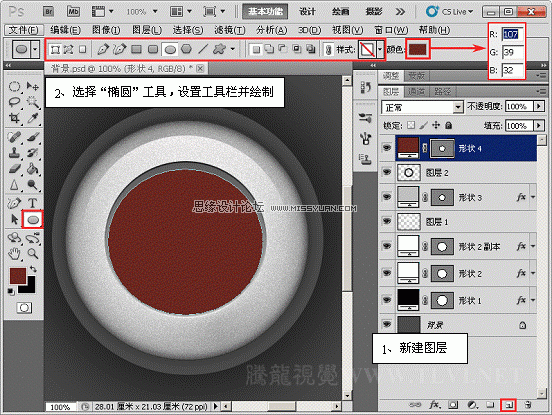Switch to the 路径 tab

443,92
